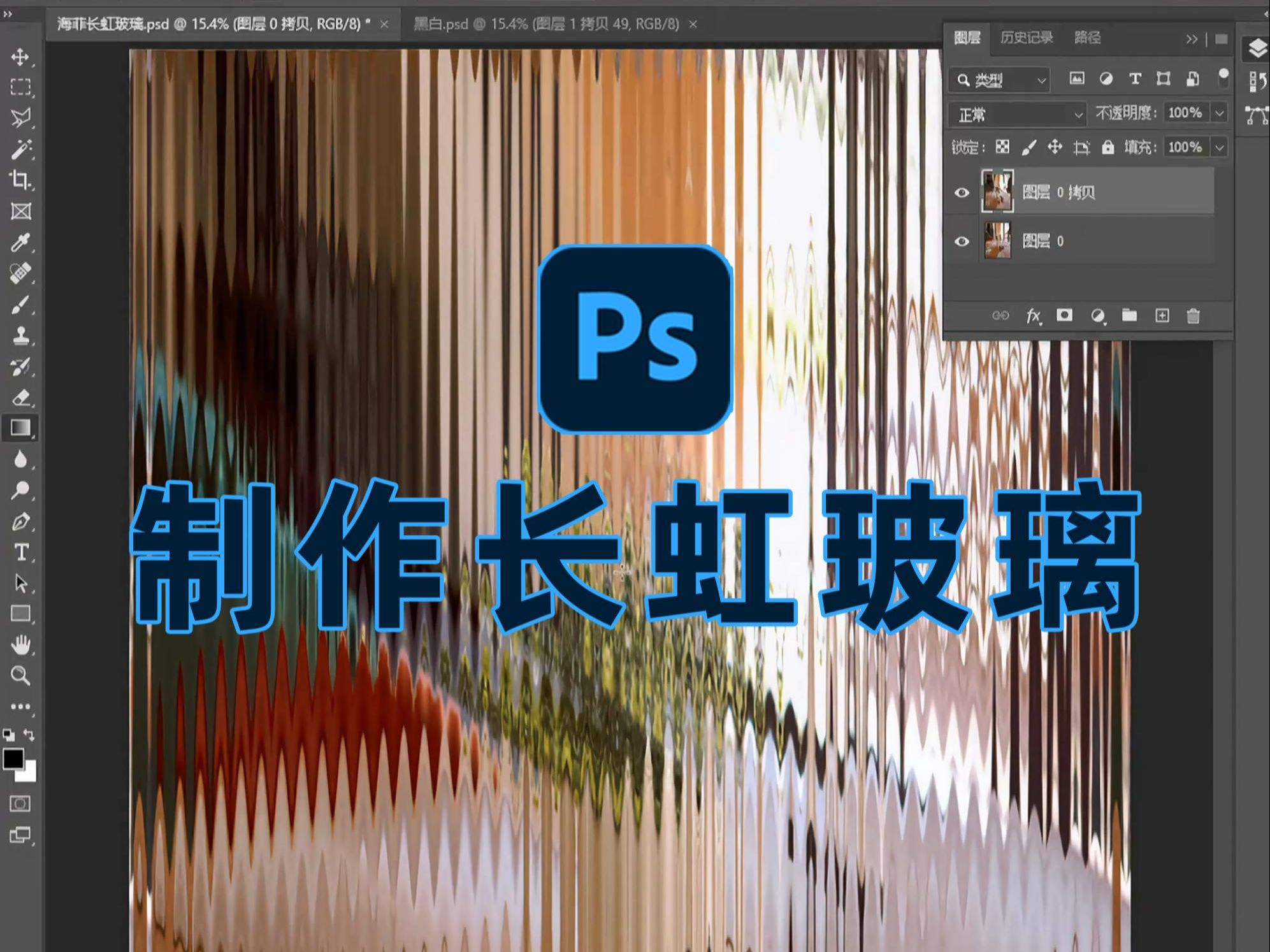Select the History Brush tool
This screenshot has height=952, width=1270.
20,366
